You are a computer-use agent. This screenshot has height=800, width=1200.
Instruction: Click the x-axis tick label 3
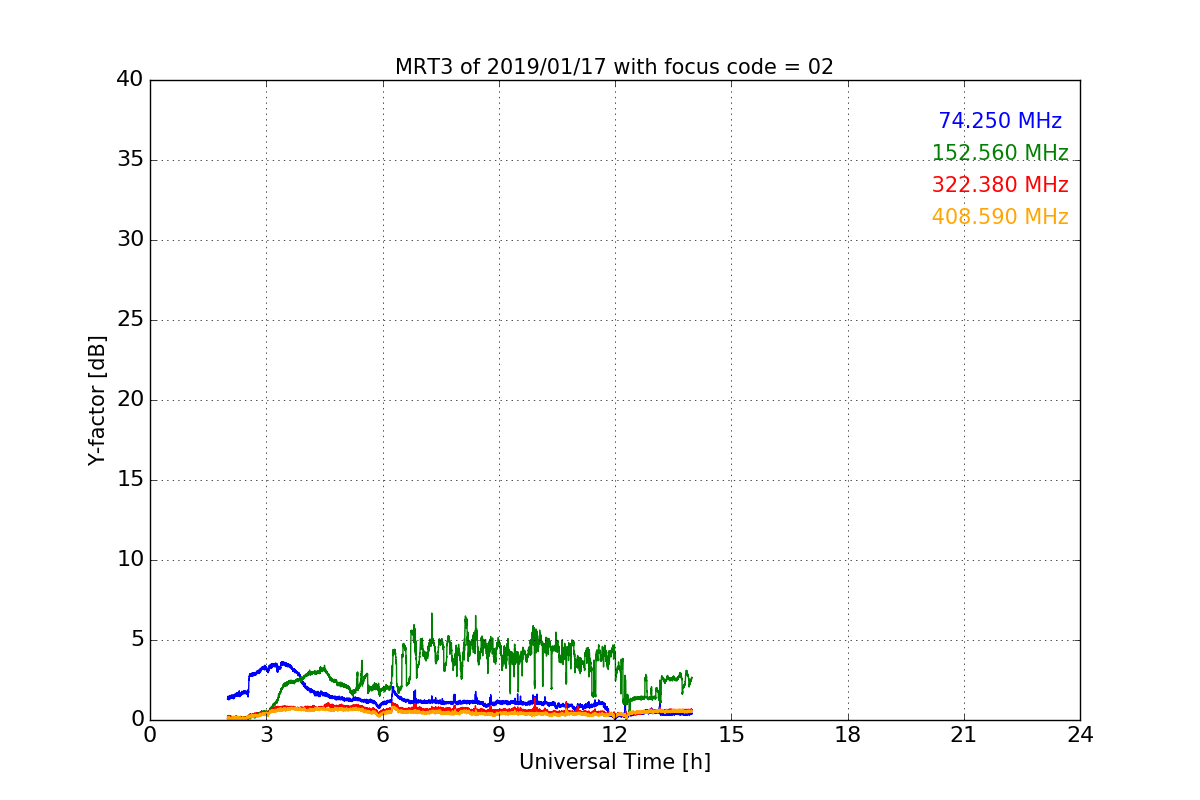(x=266, y=735)
